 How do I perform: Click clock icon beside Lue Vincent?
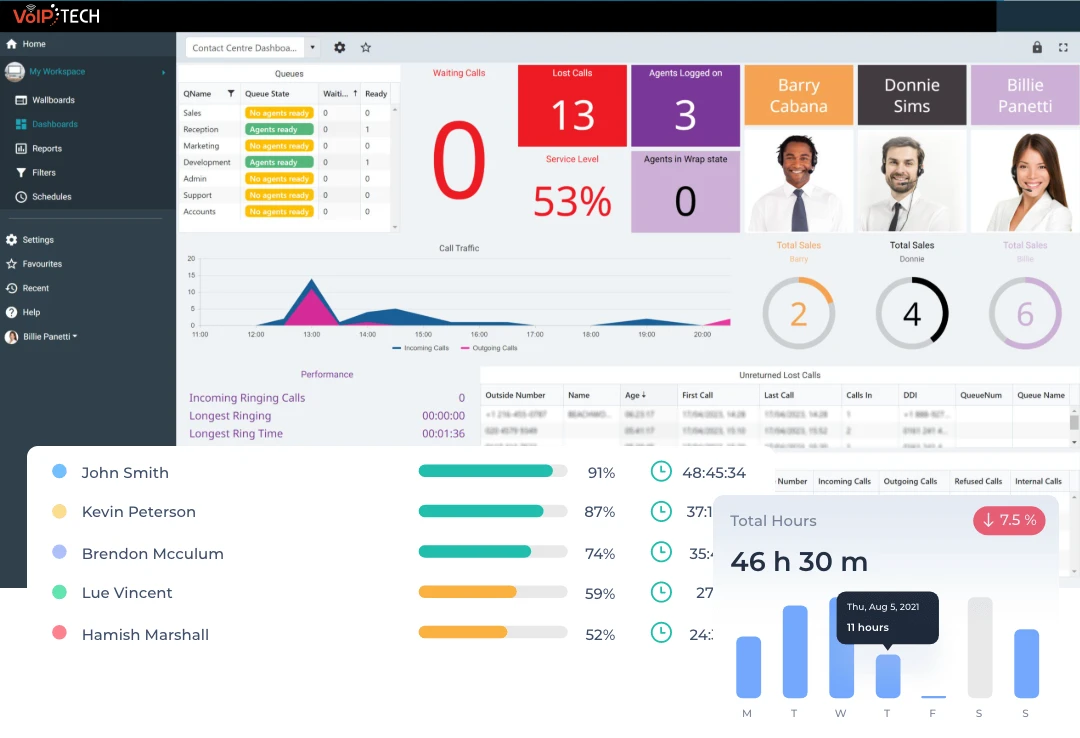pyautogui.click(x=661, y=592)
